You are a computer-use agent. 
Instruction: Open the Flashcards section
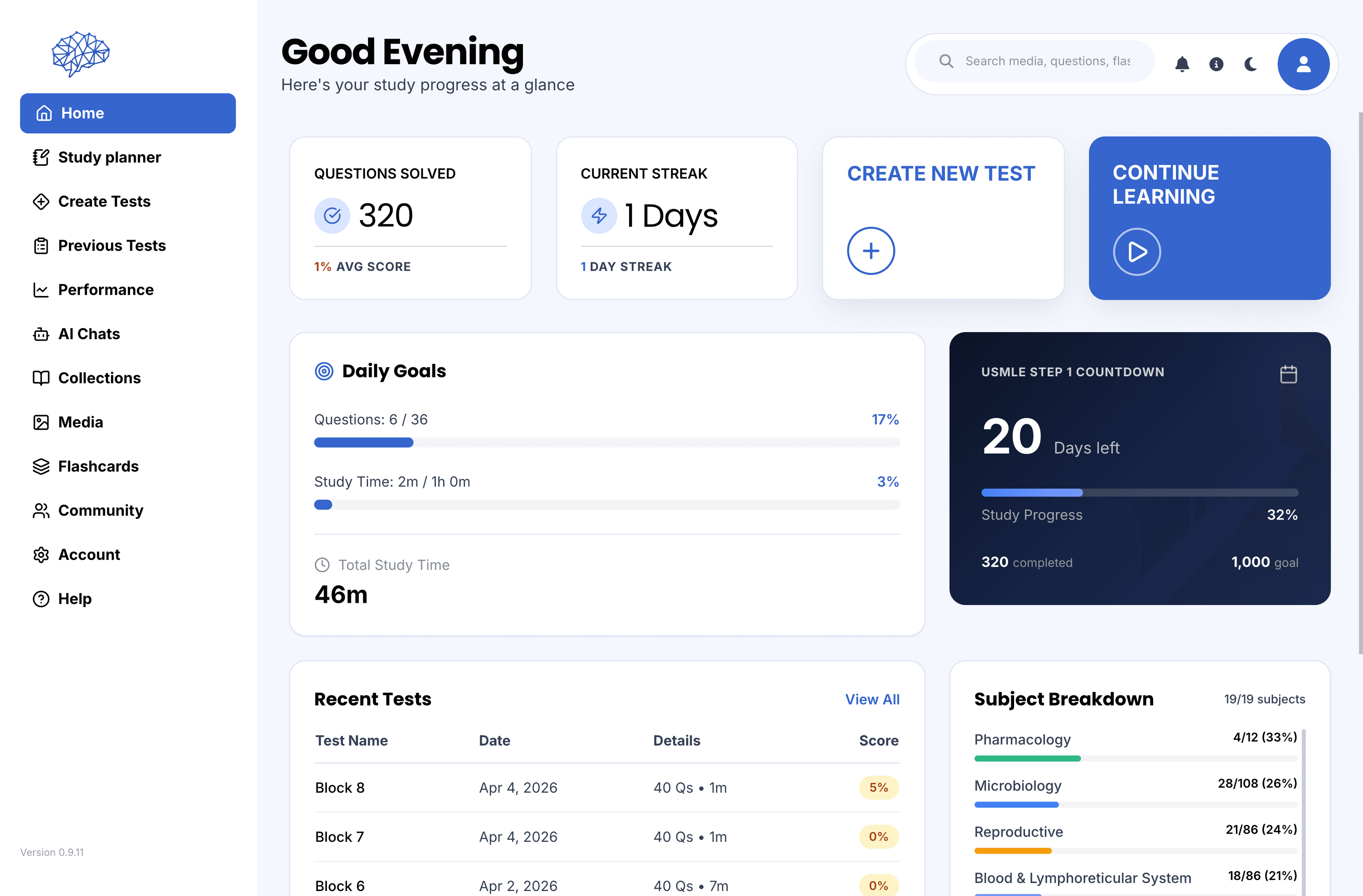[x=98, y=466]
